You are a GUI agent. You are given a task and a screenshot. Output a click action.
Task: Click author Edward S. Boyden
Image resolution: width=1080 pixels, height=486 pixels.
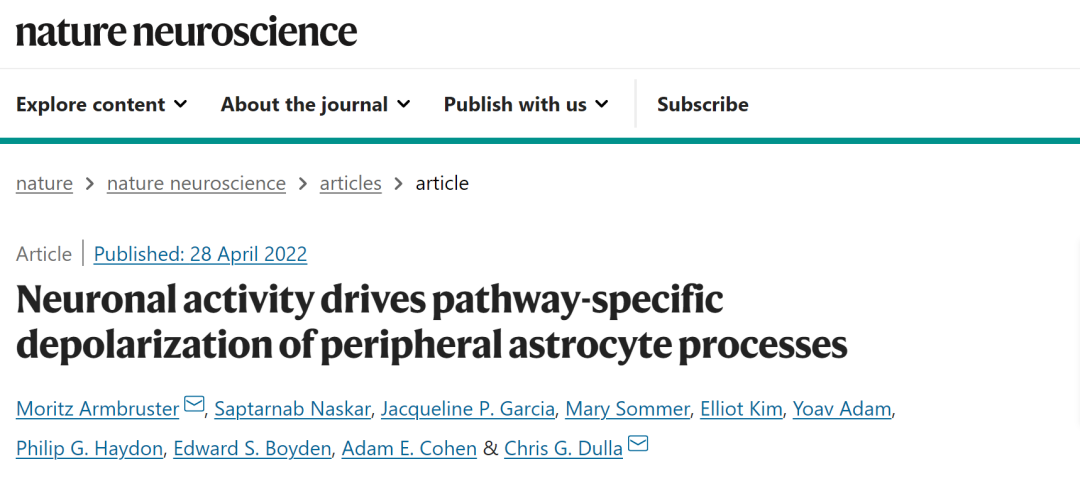pyautogui.click(x=252, y=449)
